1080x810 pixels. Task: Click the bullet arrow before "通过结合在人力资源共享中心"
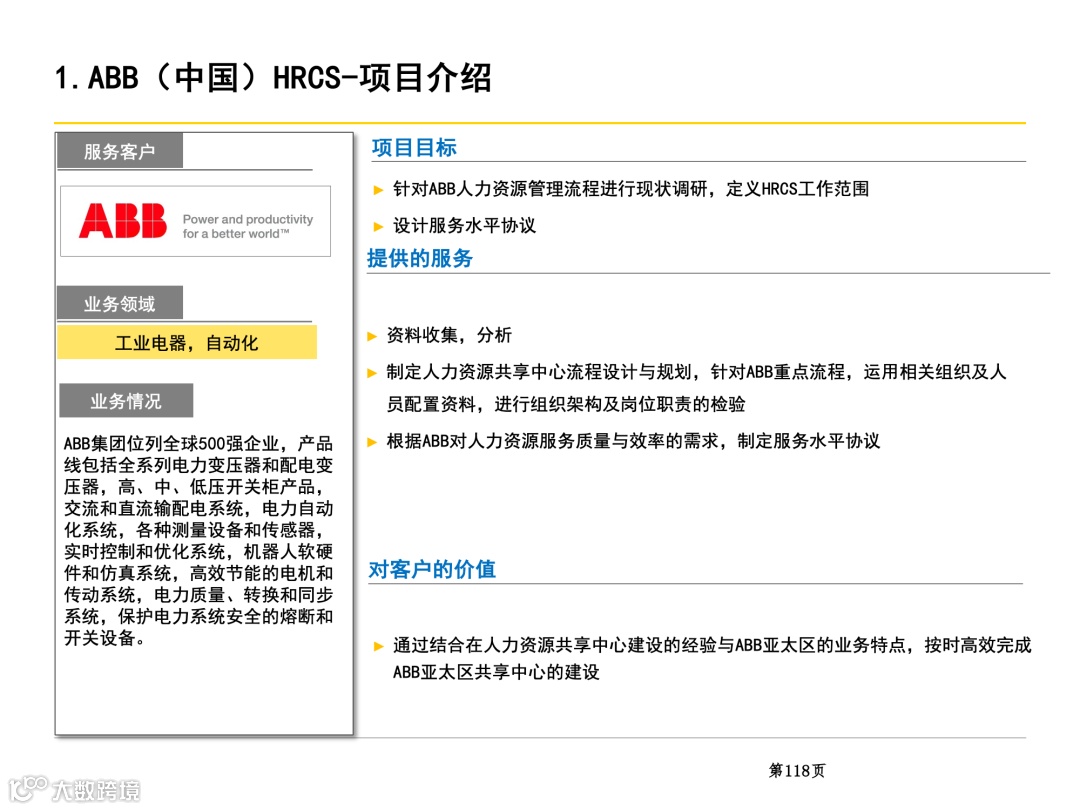(x=377, y=646)
